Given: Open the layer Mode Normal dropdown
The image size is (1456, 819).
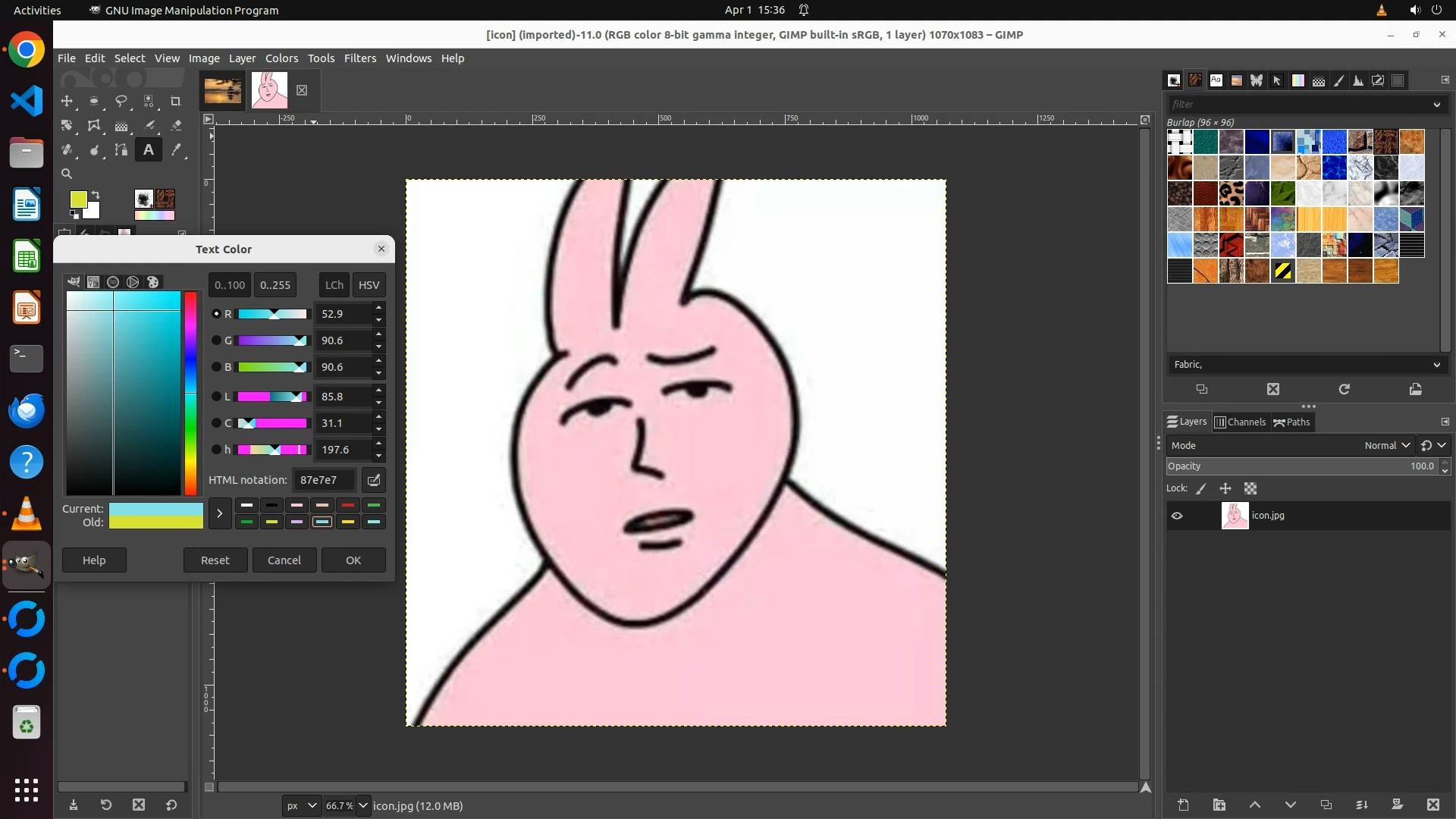Looking at the screenshot, I should click(1387, 446).
